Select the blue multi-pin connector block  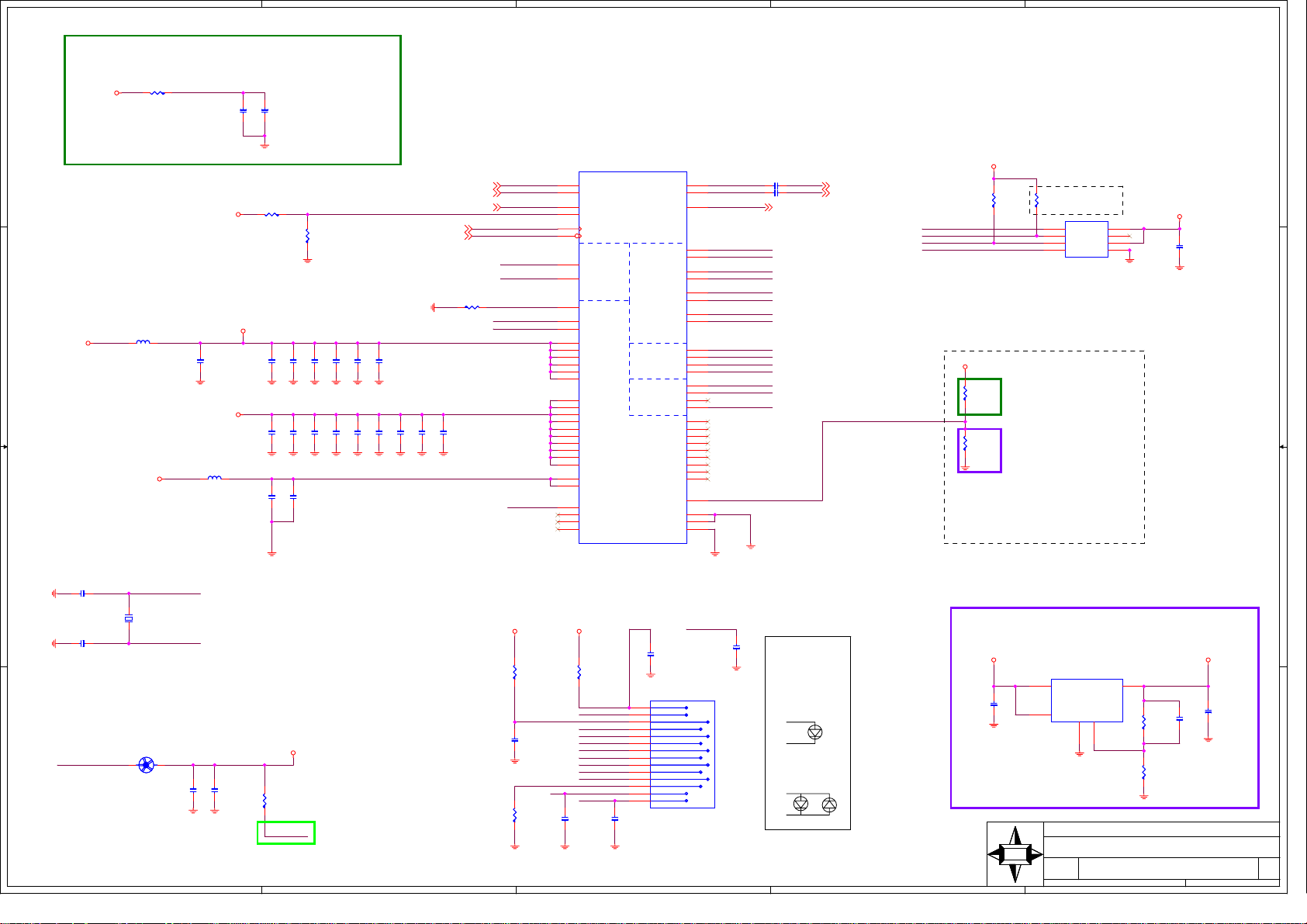(682, 754)
